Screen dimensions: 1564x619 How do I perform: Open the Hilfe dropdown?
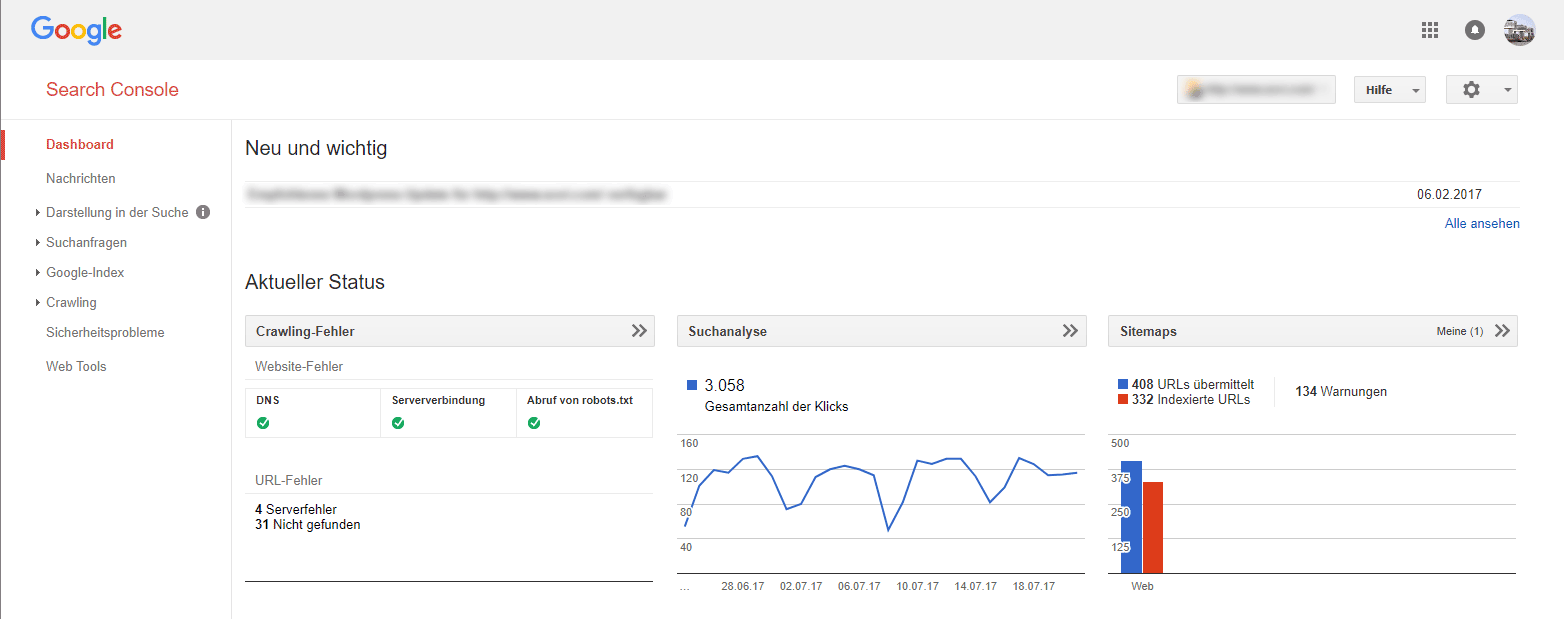tap(1388, 89)
